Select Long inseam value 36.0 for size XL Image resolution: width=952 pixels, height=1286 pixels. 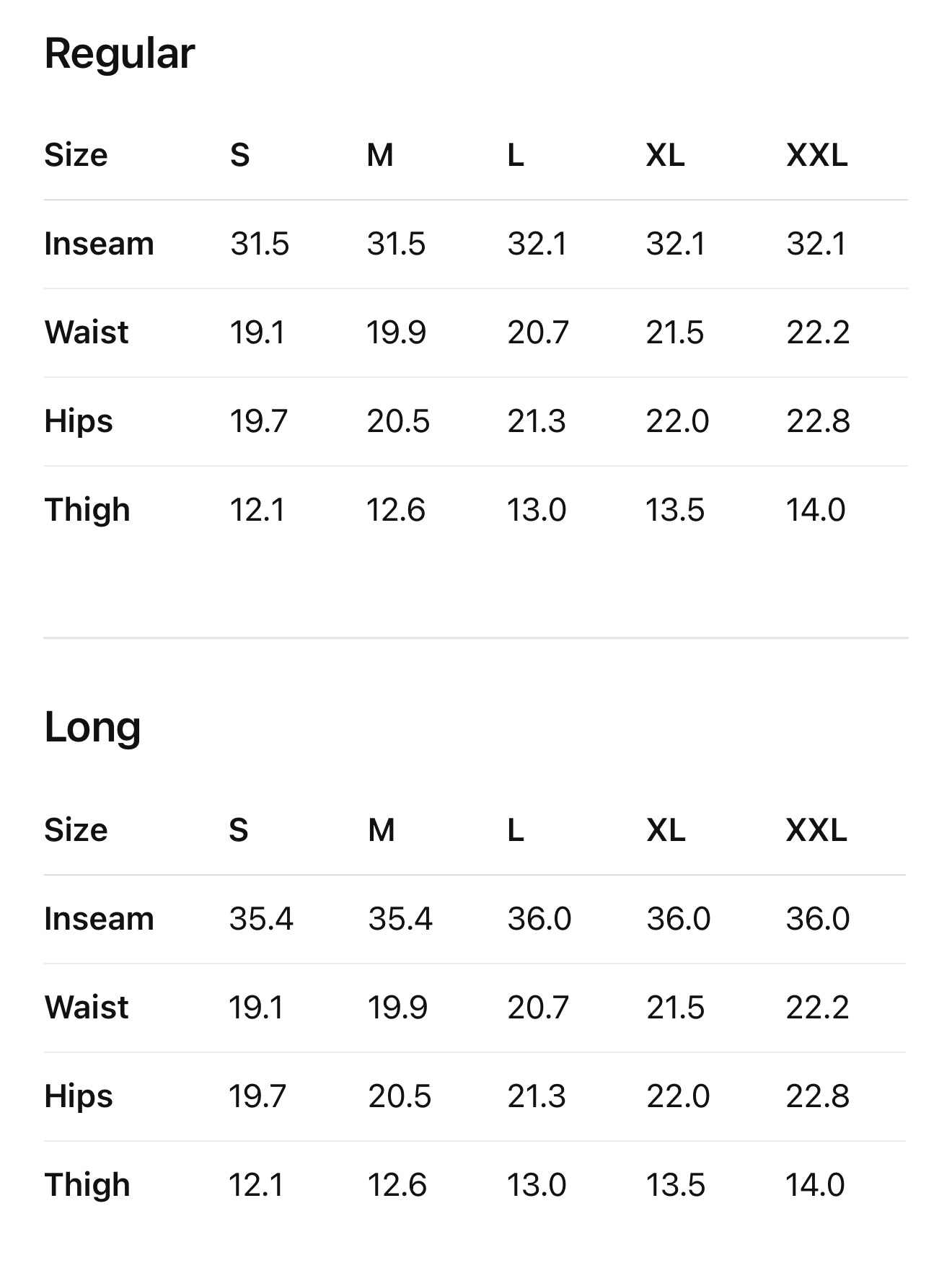pyautogui.click(x=678, y=919)
